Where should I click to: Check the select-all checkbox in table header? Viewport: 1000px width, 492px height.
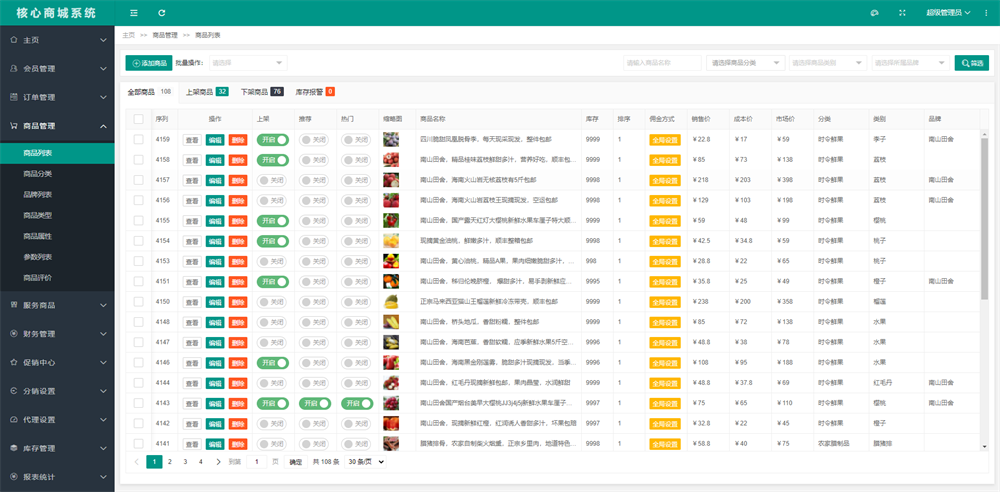click(x=138, y=119)
